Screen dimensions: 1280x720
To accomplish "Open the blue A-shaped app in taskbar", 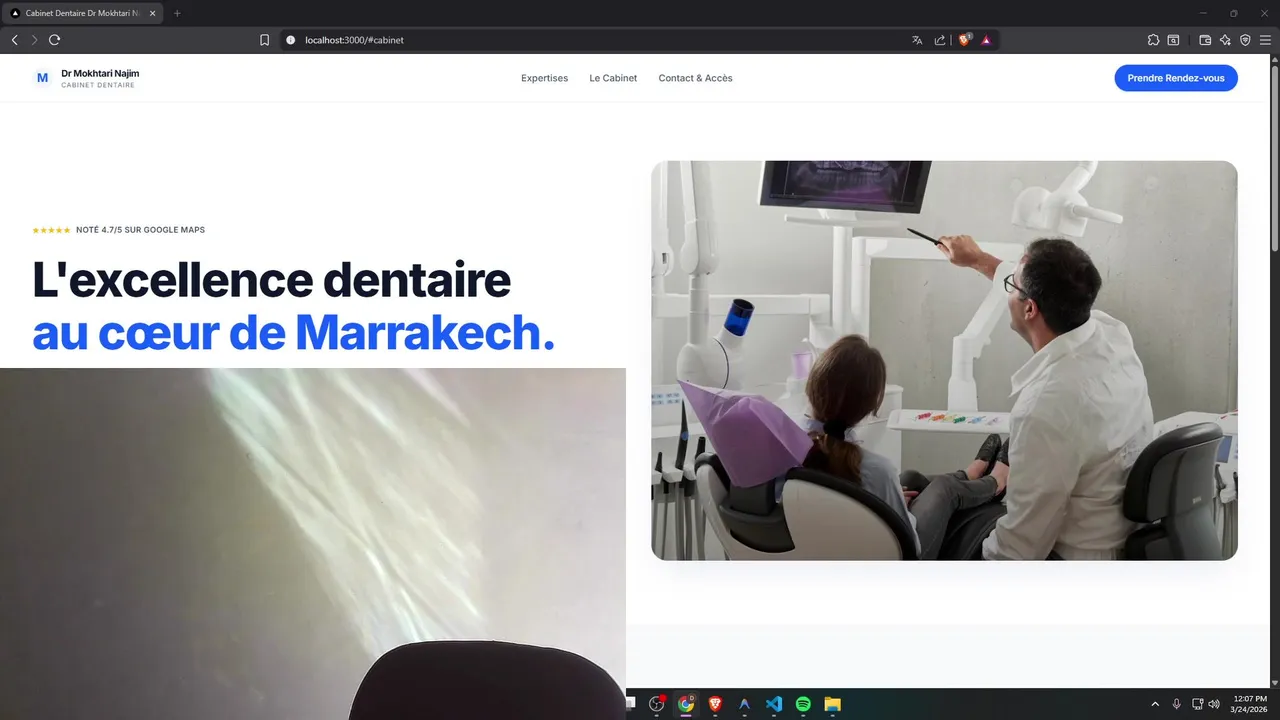I will (x=744, y=704).
